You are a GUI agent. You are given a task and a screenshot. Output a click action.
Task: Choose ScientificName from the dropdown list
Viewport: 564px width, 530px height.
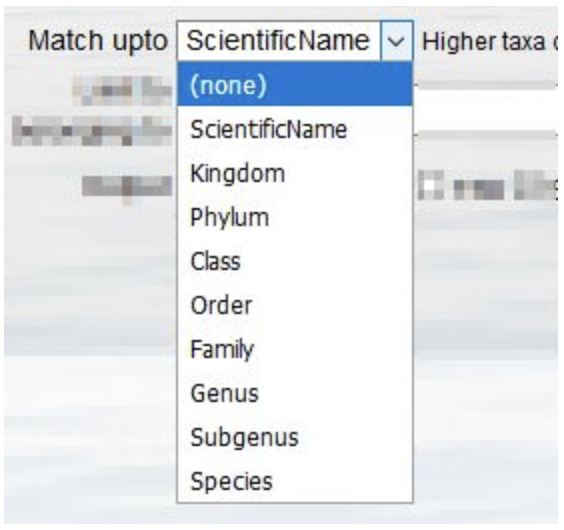pos(295,129)
